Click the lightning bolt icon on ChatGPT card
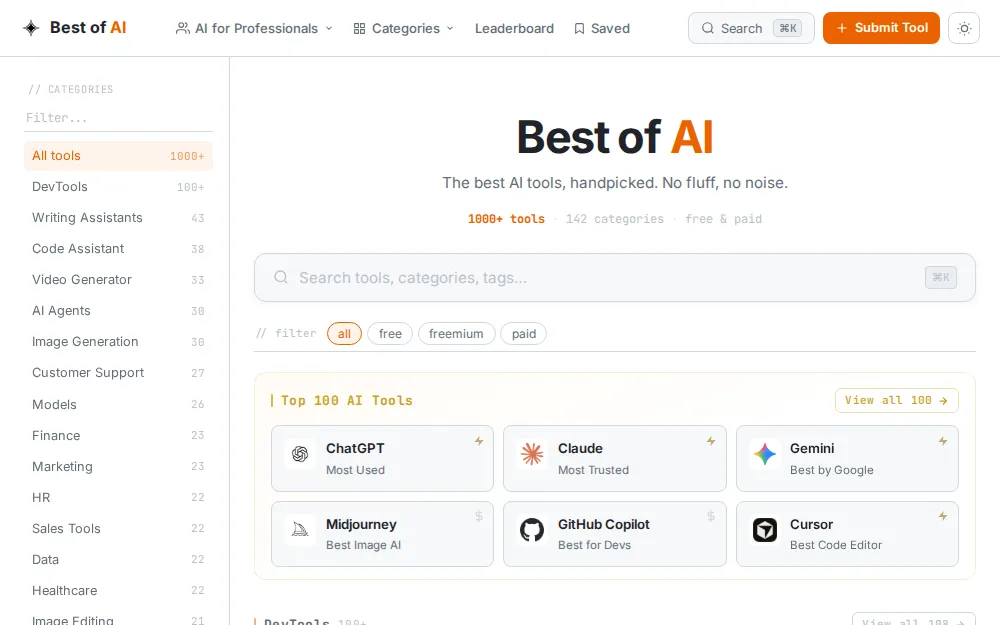This screenshot has width=1000, height=625. [x=479, y=441]
